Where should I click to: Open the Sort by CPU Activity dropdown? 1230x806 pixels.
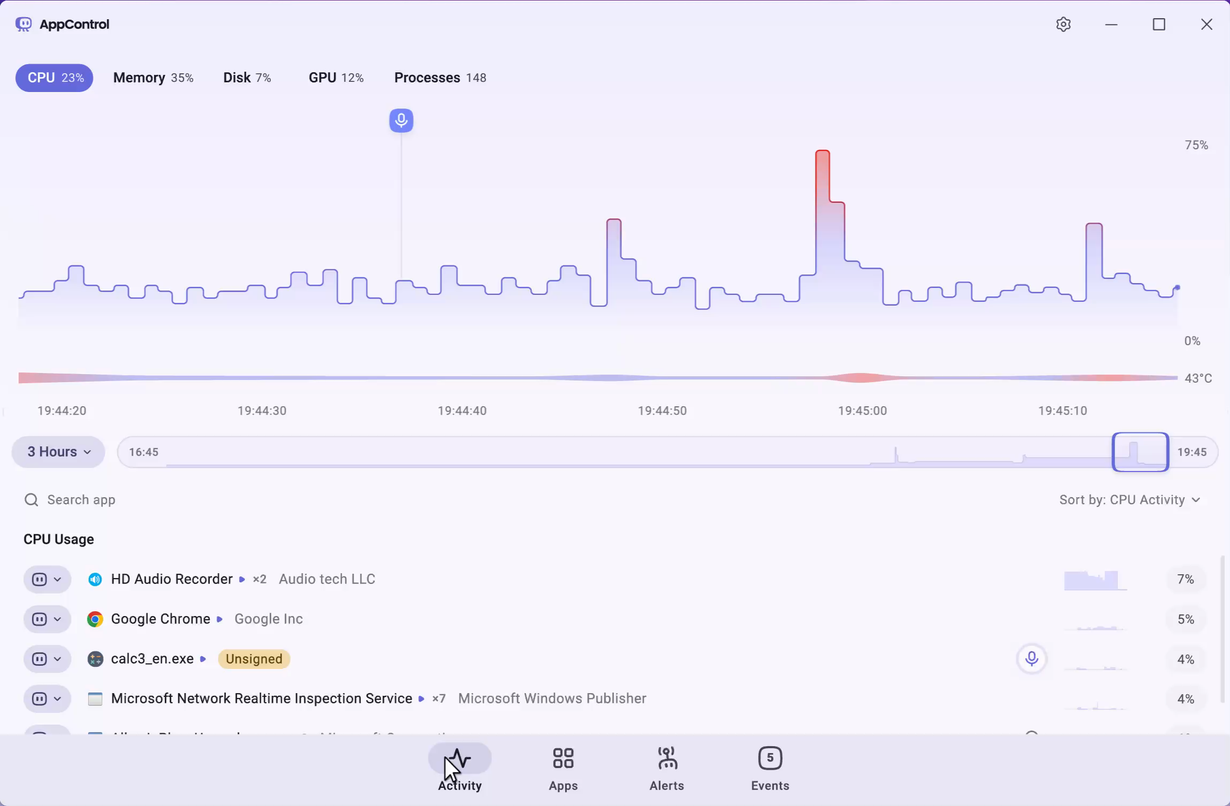1131,499
